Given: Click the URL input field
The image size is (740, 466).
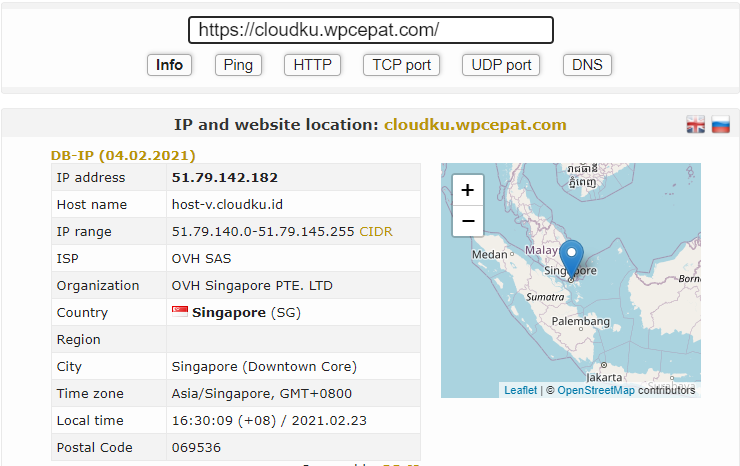Looking at the screenshot, I should click(370, 30).
